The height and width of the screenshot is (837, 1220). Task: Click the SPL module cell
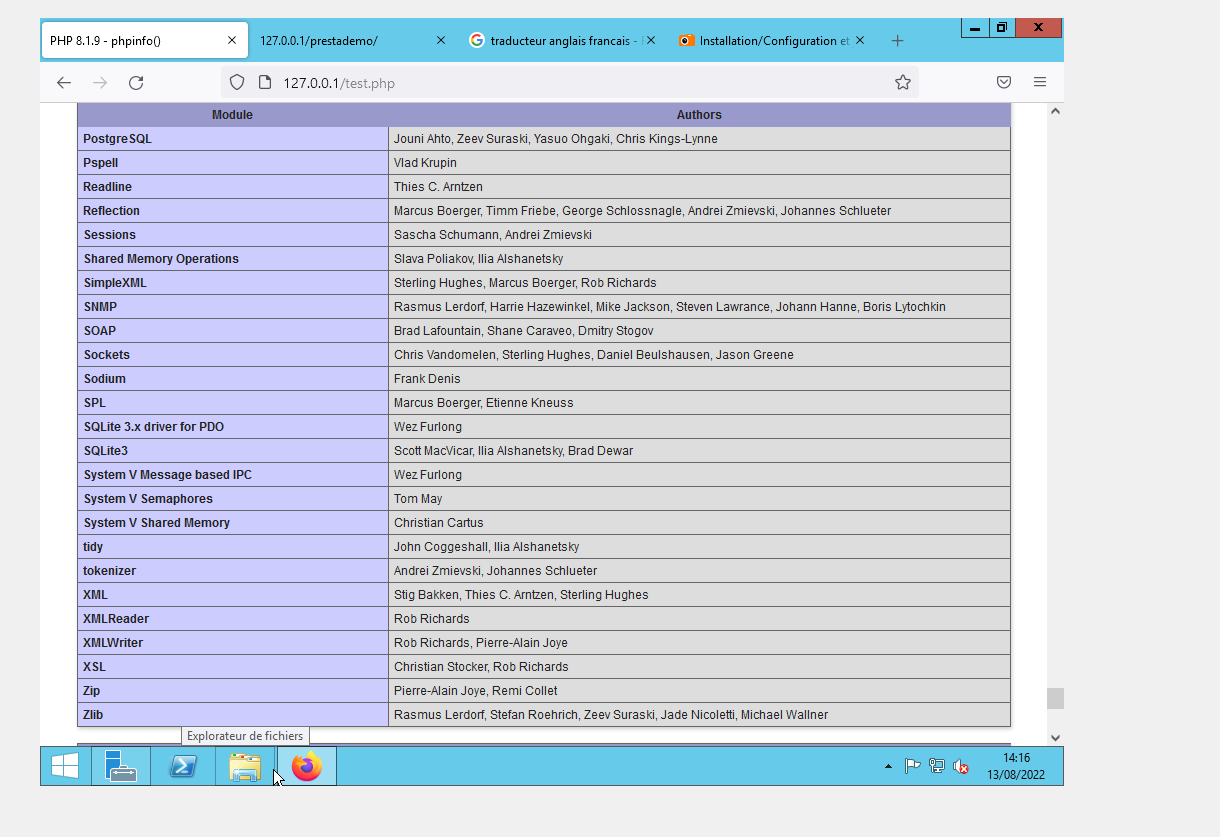click(233, 403)
